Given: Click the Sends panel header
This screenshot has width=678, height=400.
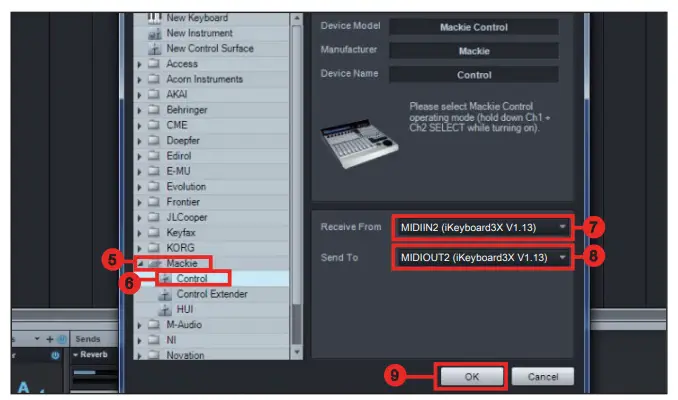Looking at the screenshot, I should 94,339.
